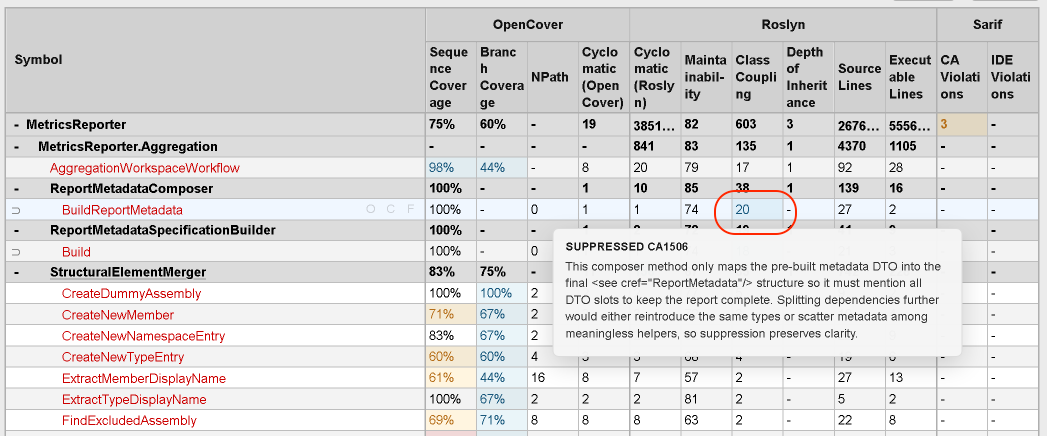Collapse the MetricsReporter root node
Viewport: 1047px width, 436px height.
pyautogui.click(x=17, y=125)
